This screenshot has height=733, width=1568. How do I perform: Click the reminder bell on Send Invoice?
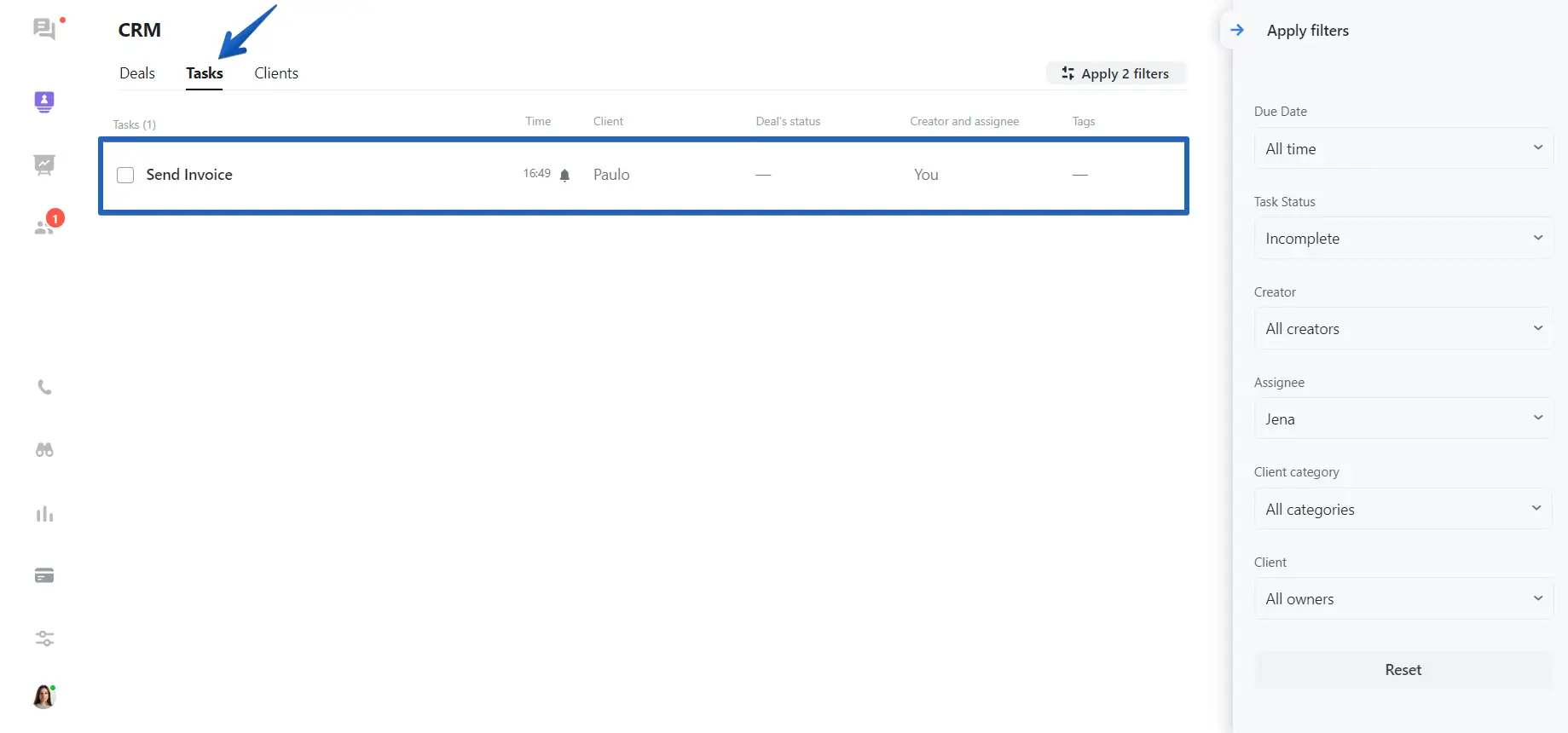[x=564, y=176]
